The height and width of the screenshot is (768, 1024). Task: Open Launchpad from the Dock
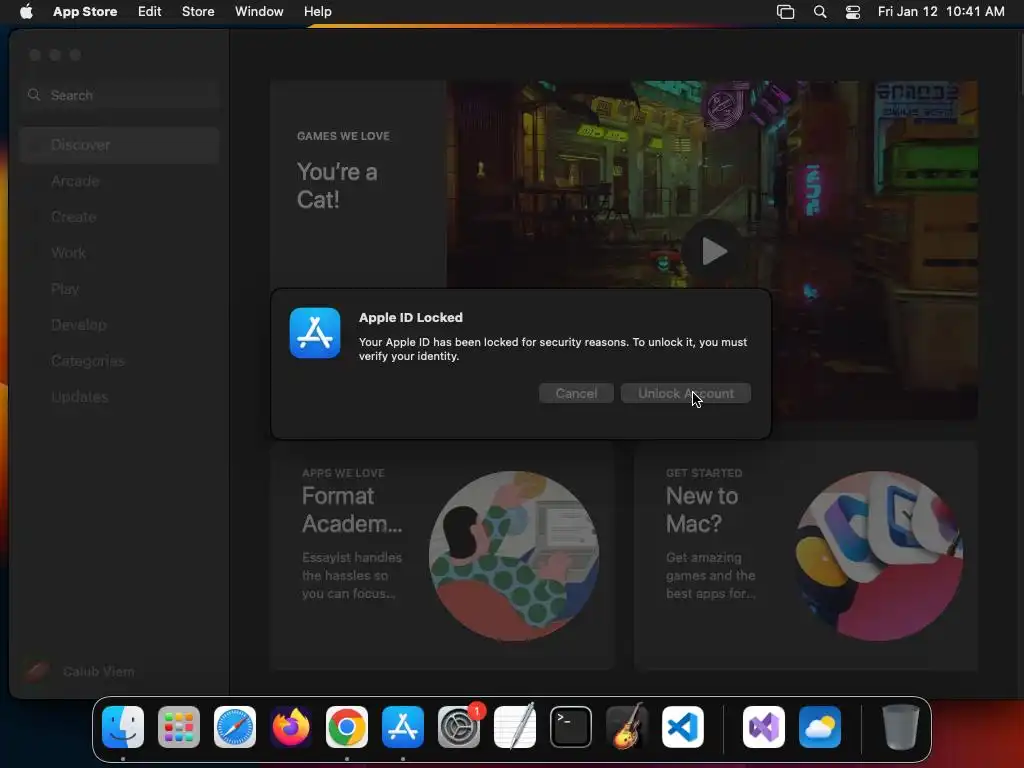coord(179,727)
